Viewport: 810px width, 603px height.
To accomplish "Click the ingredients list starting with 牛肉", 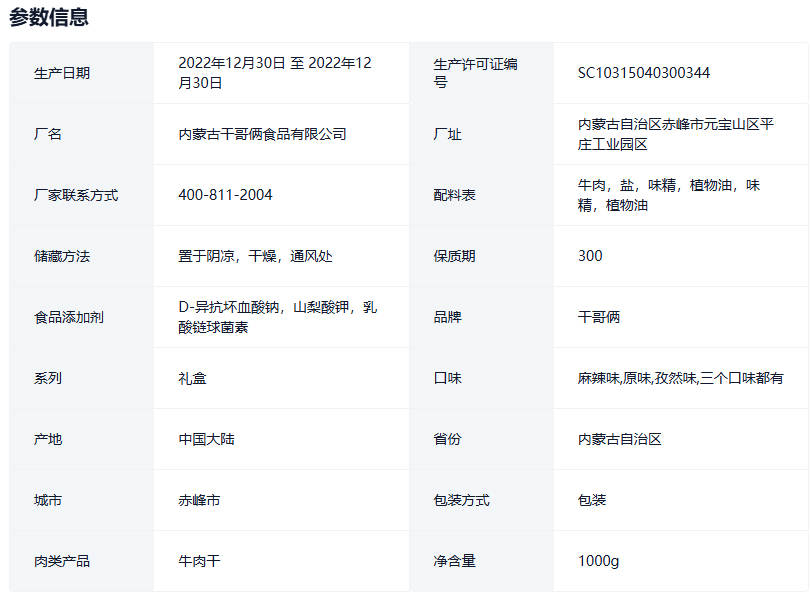I will pyautogui.click(x=668, y=195).
